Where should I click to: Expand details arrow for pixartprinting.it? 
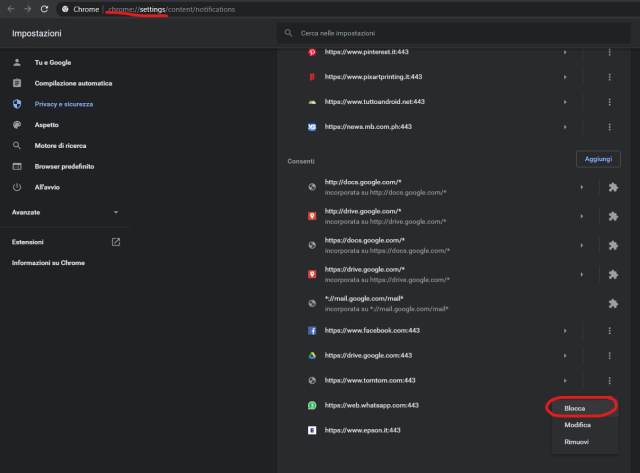tap(565, 77)
